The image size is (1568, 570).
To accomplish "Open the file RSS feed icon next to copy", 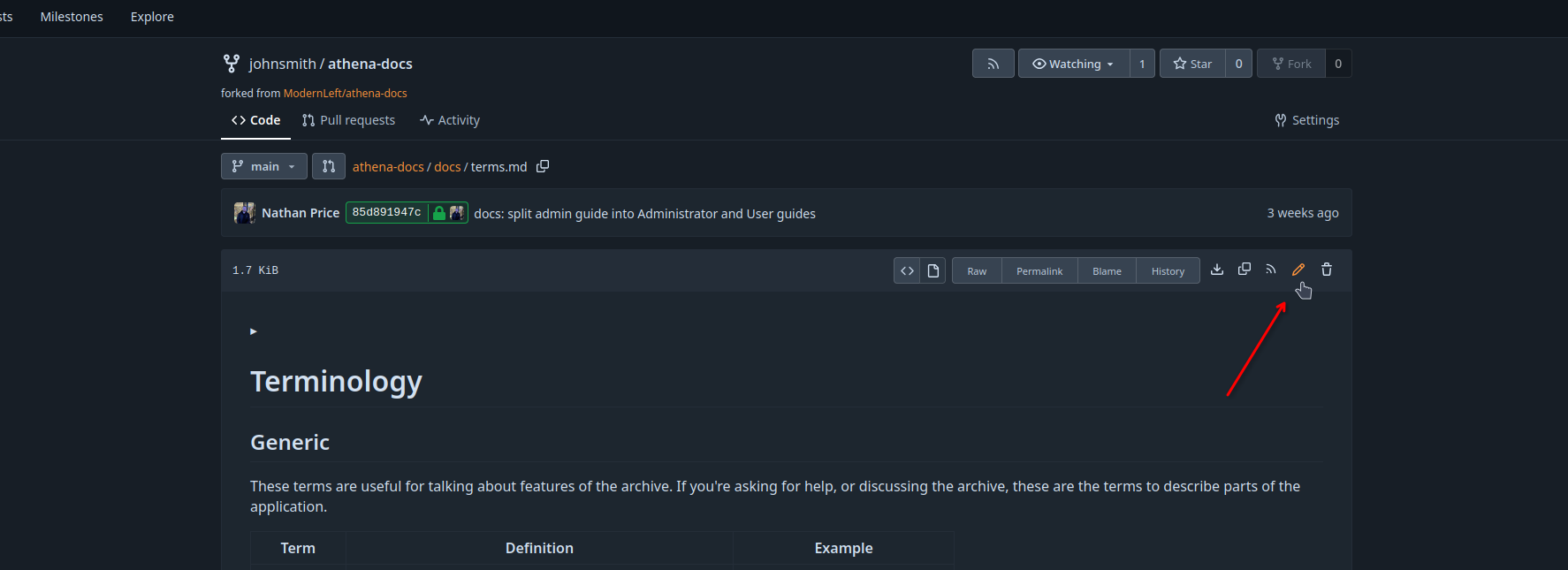I will tap(1271, 270).
